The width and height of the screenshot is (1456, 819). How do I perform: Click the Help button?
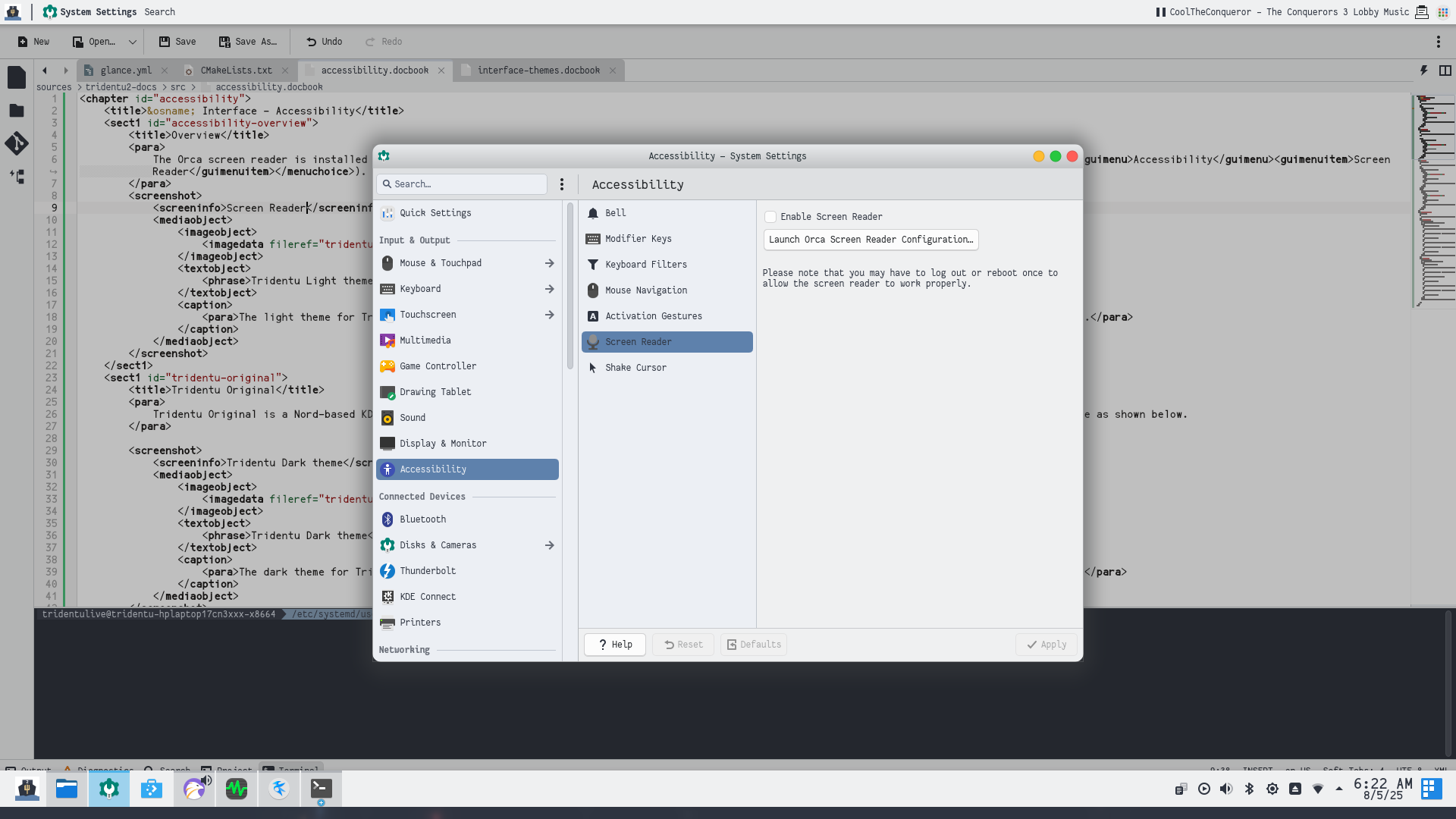[615, 645]
